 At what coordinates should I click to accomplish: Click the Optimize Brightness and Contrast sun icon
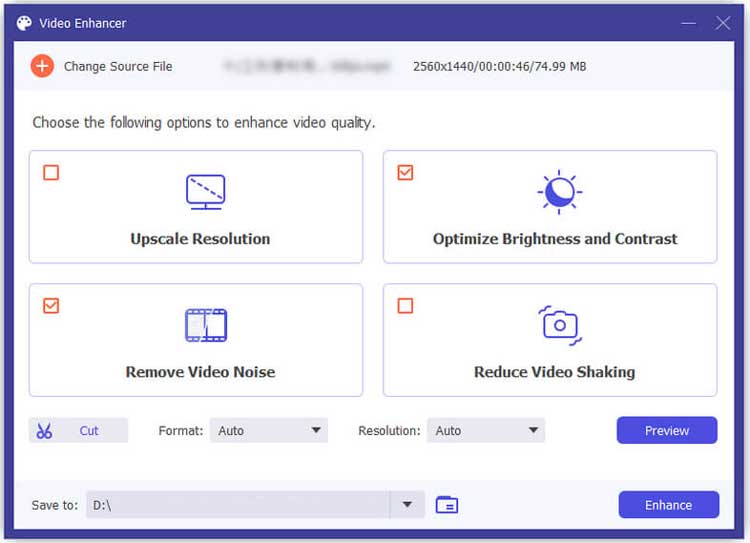coord(559,191)
